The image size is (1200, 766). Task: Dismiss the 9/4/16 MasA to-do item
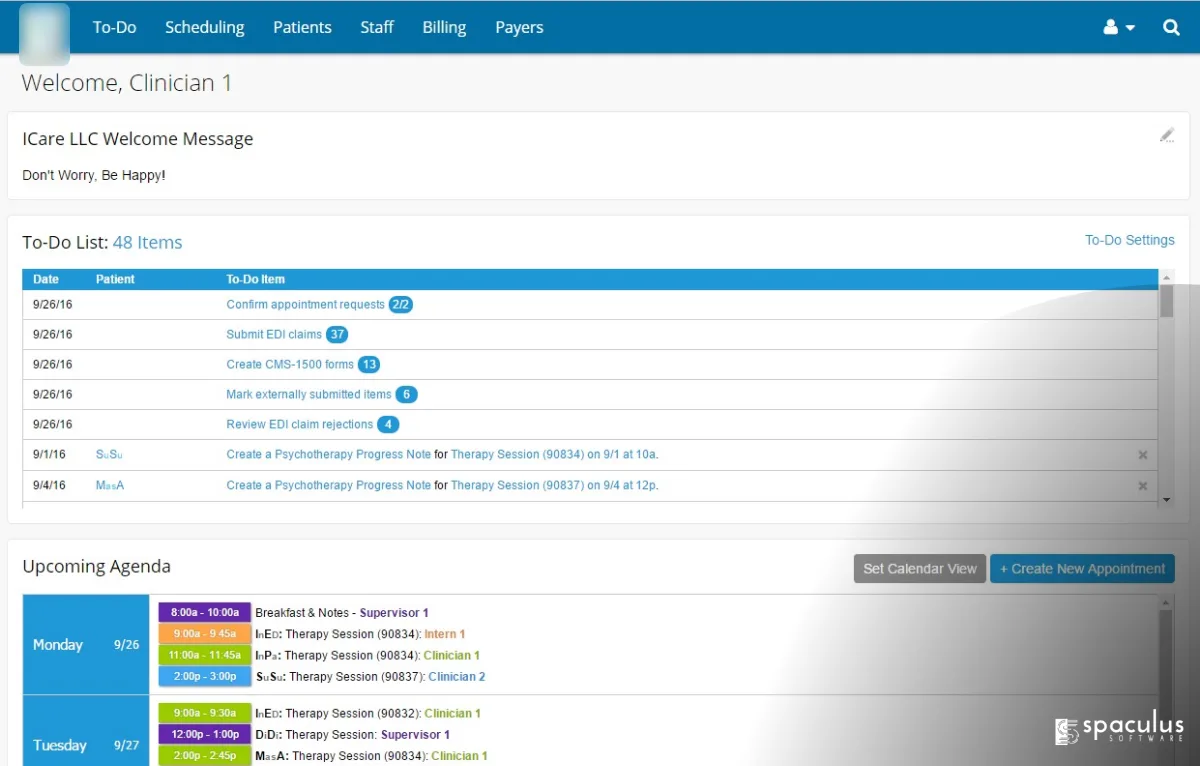[1143, 486]
